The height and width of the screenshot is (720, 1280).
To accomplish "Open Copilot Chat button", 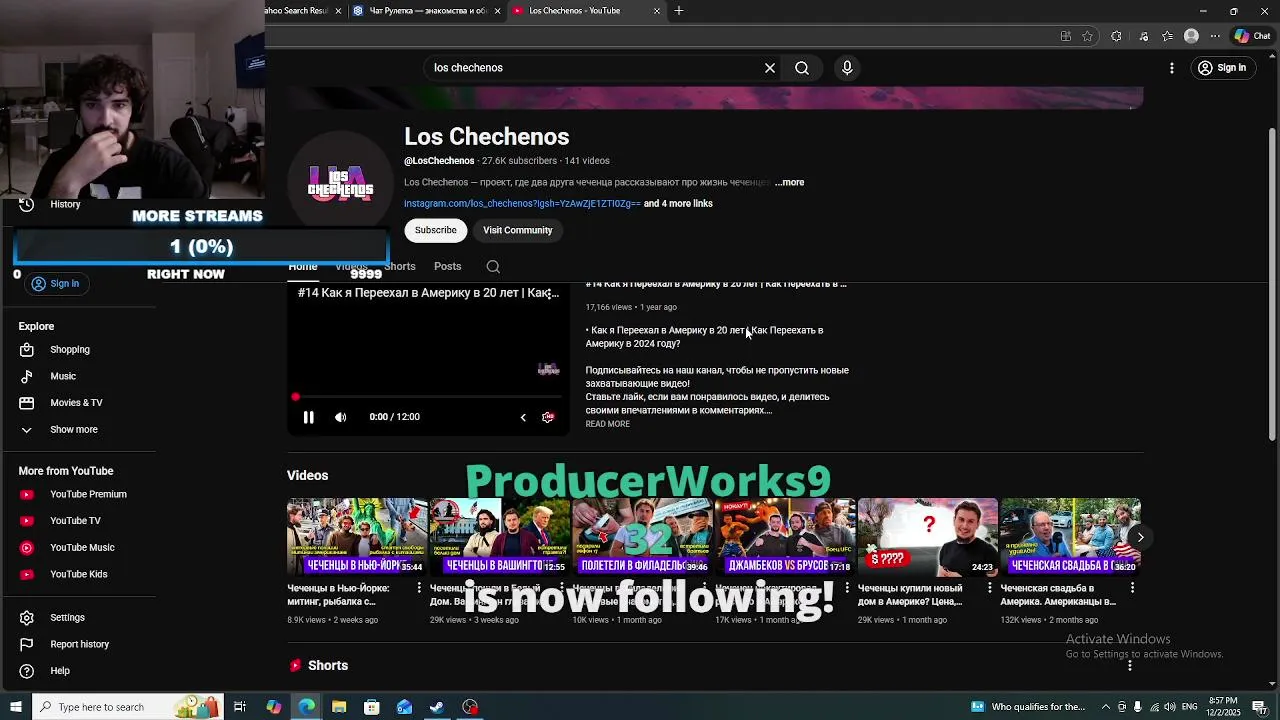I will (1253, 36).
